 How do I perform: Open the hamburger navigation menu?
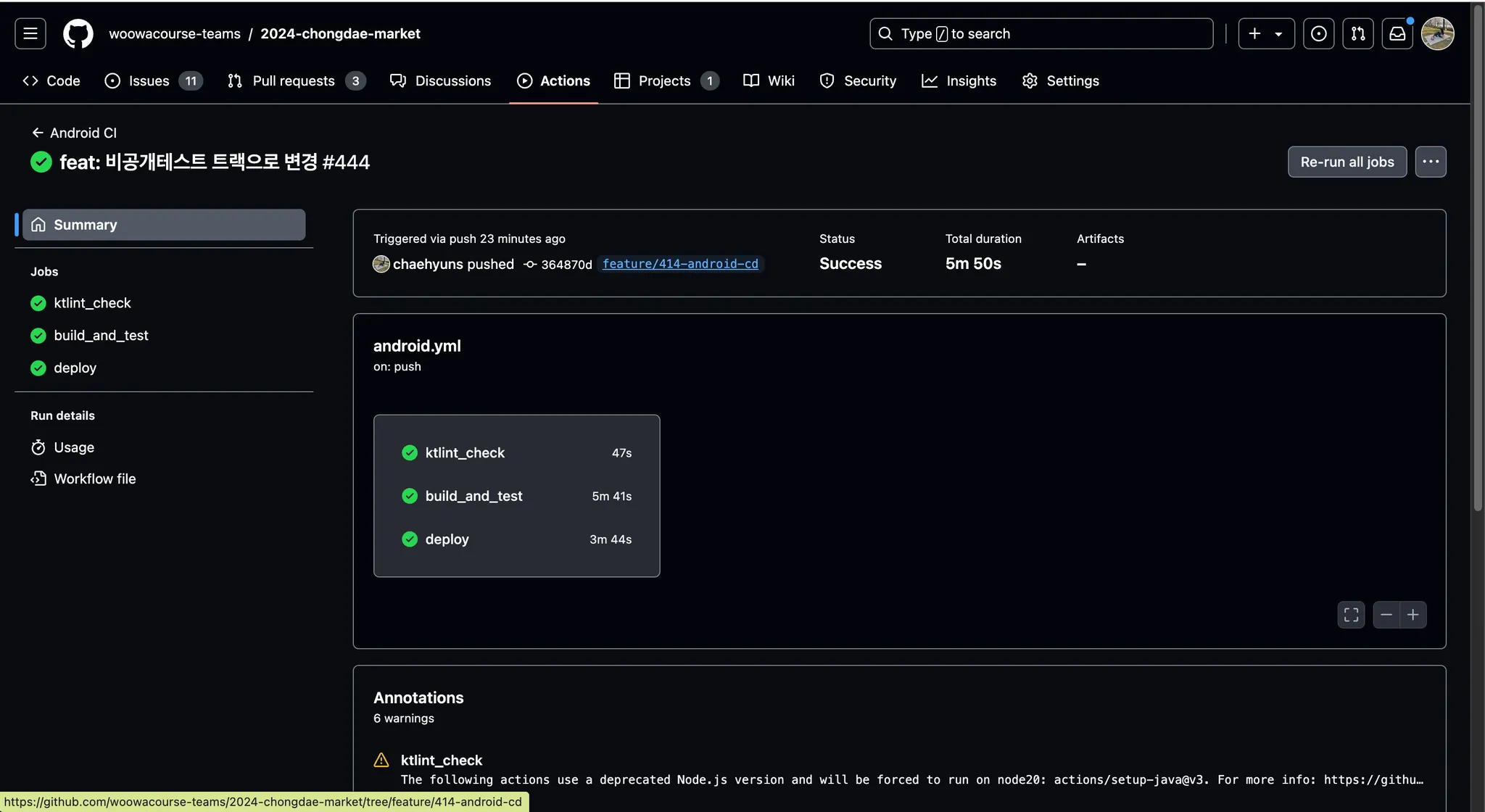[30, 33]
